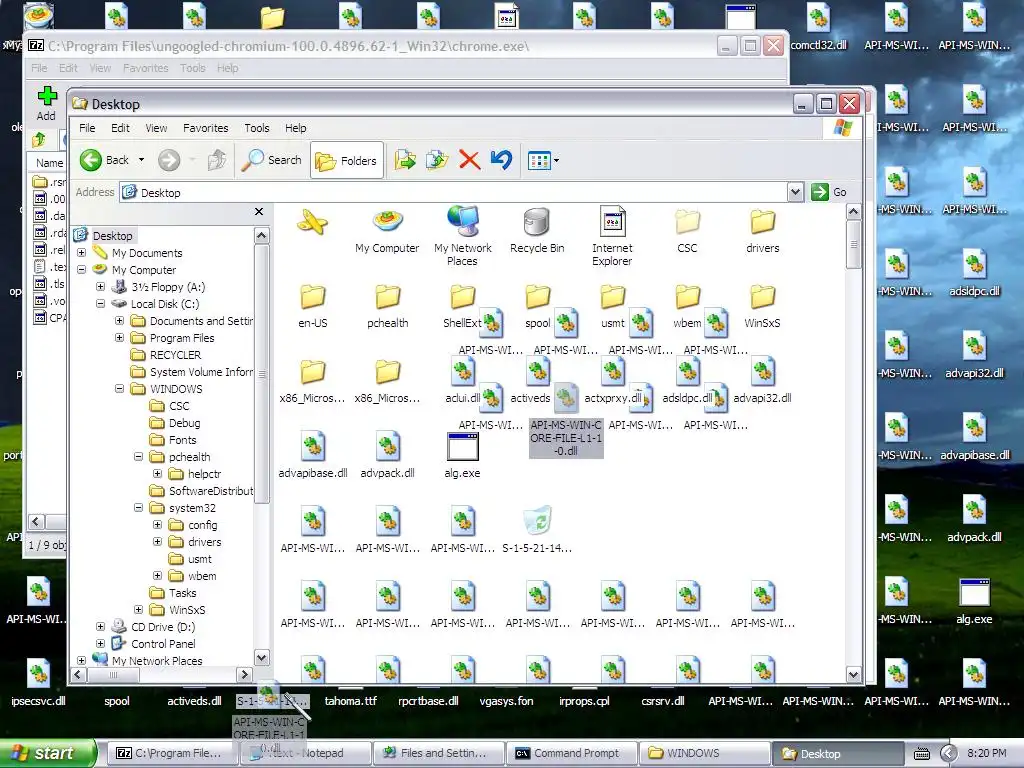Select the advpack.dll file icon in file pane
1024x768 pixels.
click(x=387, y=455)
